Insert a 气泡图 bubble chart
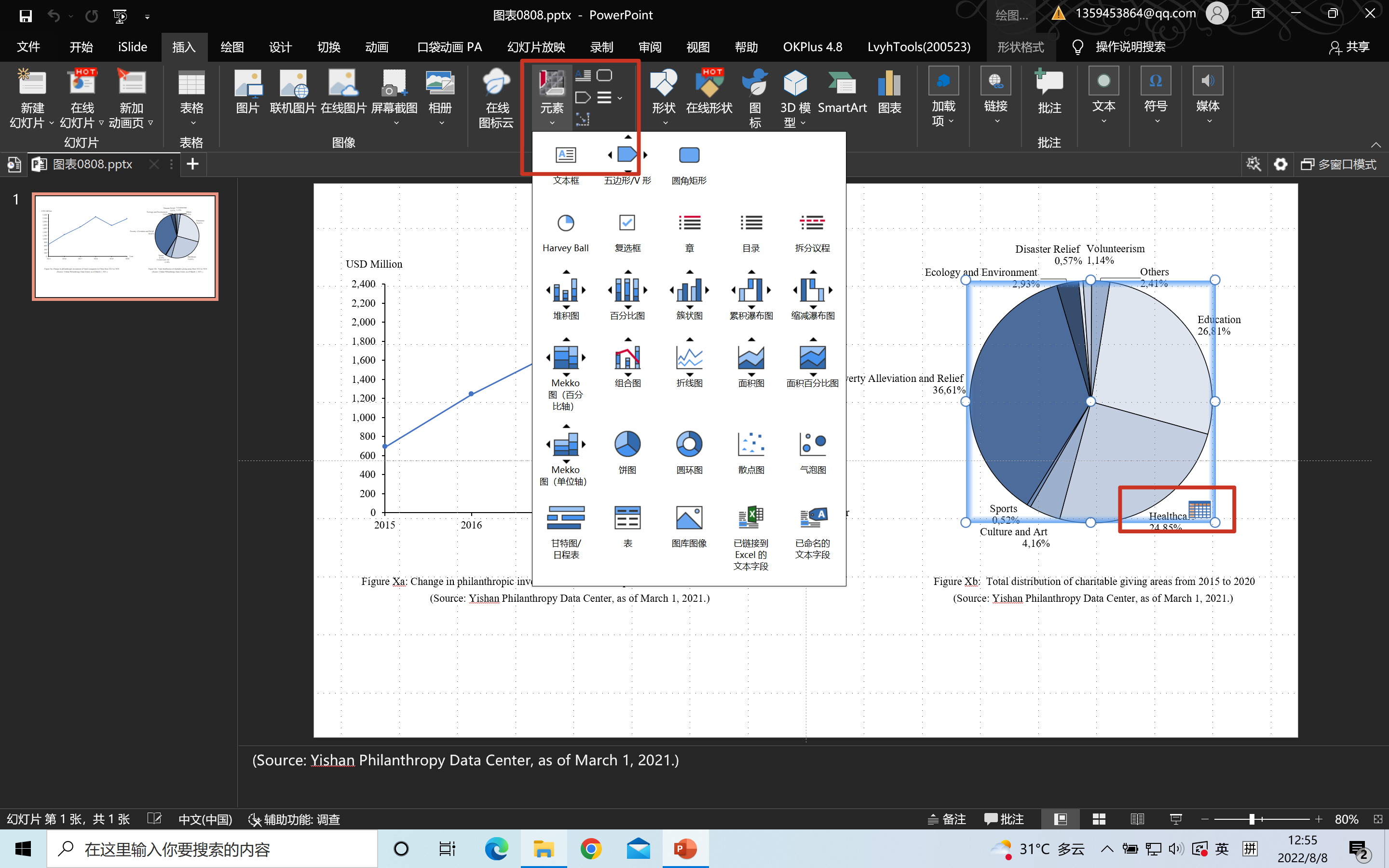The width and height of the screenshot is (1389, 868). tap(812, 444)
